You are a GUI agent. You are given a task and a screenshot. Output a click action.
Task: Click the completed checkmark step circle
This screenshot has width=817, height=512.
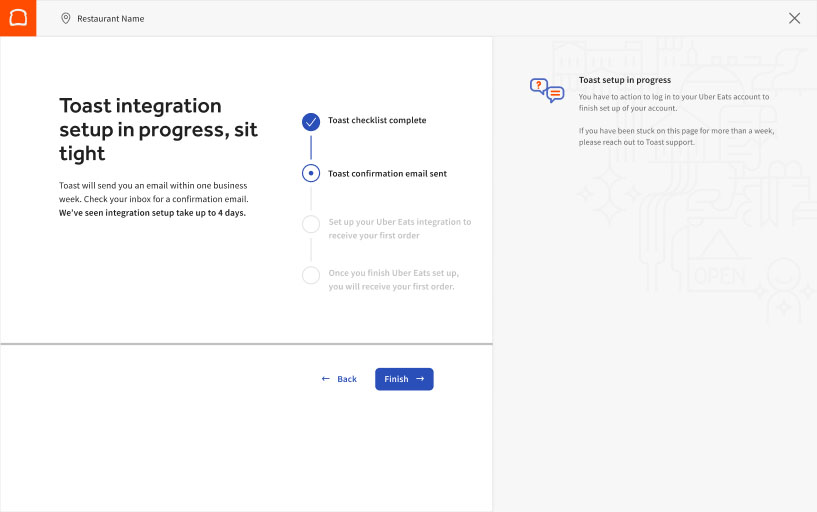pyautogui.click(x=311, y=121)
